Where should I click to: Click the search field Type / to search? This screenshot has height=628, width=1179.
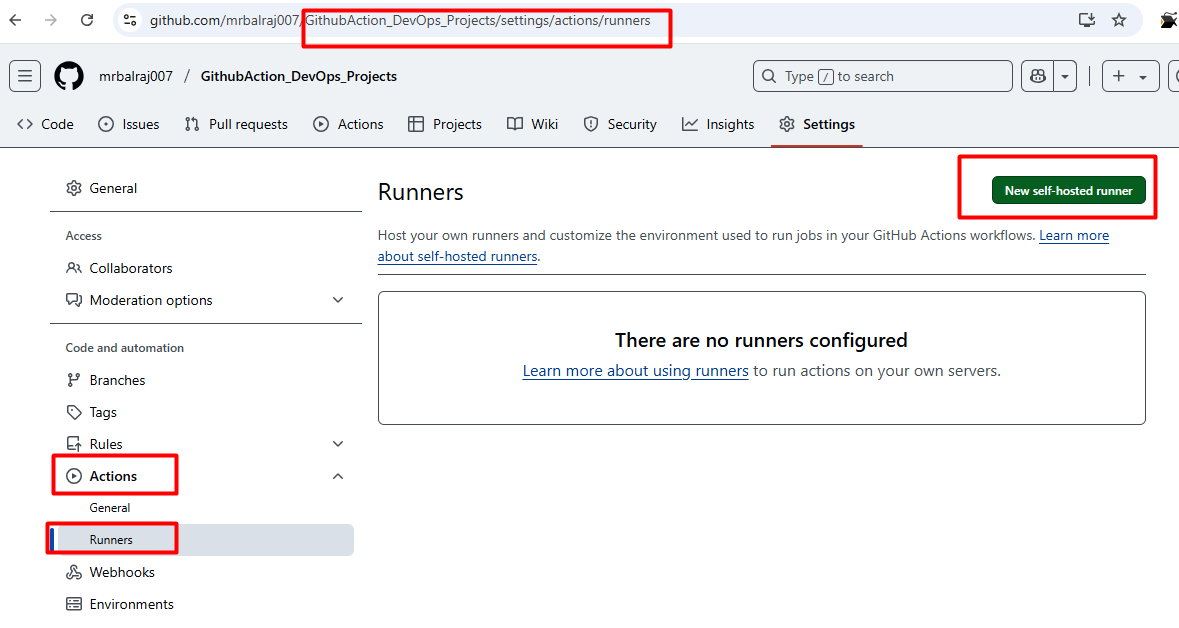883,76
